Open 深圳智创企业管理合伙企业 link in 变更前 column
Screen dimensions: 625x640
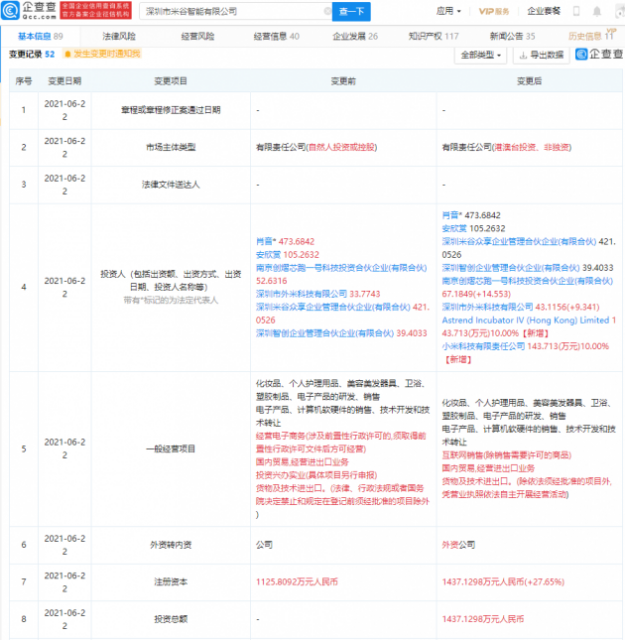(325, 333)
